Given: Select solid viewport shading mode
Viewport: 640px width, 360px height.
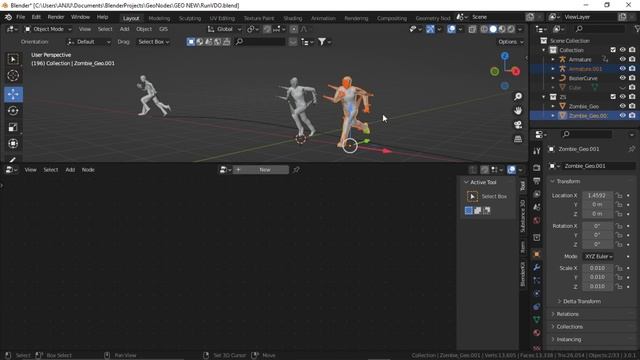Looking at the screenshot, I should pos(493,29).
